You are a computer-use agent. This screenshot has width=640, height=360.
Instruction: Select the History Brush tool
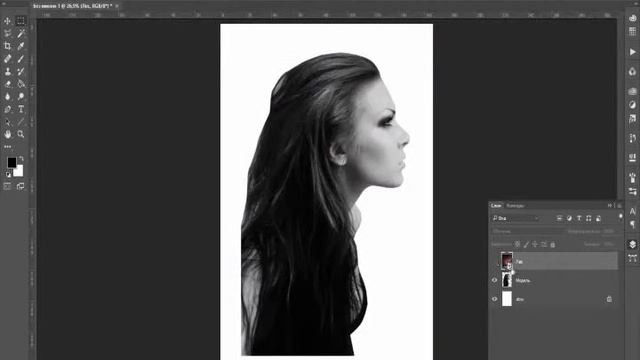(20, 71)
